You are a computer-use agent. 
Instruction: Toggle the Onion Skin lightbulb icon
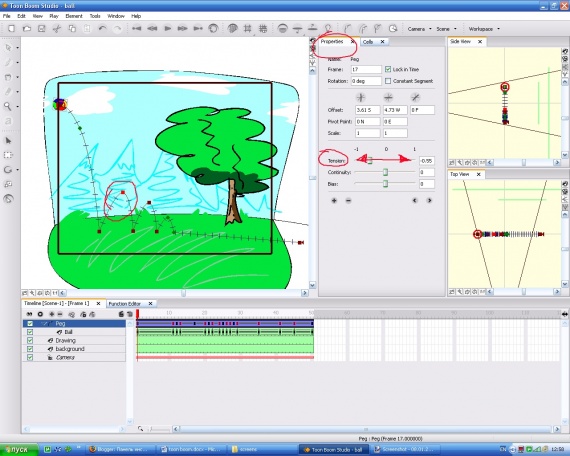pyautogui.click(x=328, y=28)
